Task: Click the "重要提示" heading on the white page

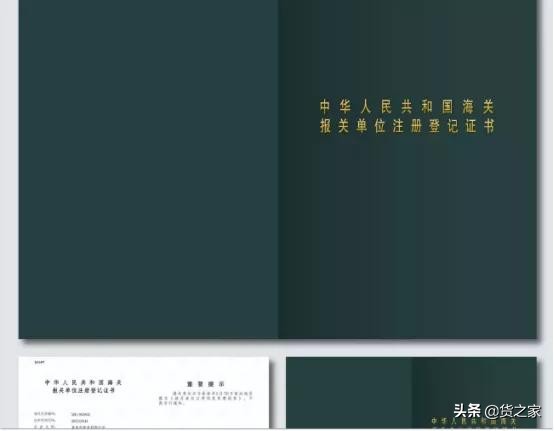Action: click(x=206, y=384)
